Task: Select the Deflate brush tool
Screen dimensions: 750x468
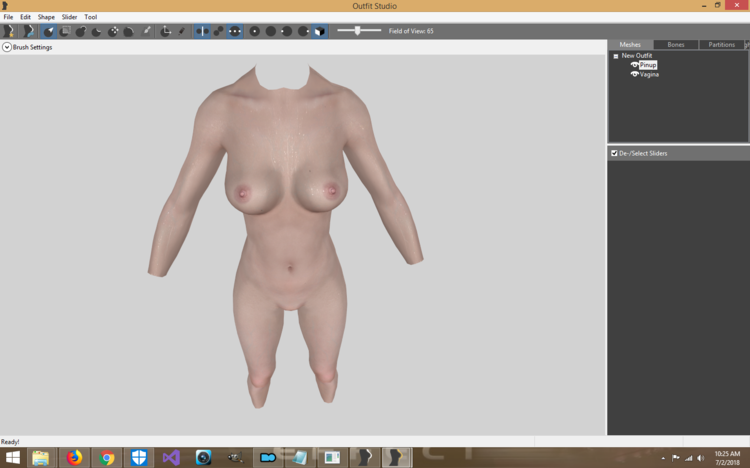Action: click(x=97, y=31)
